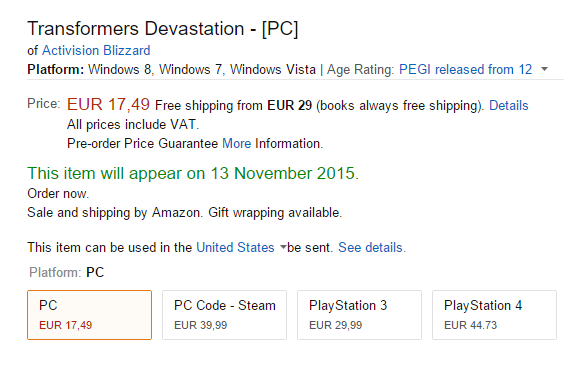Choose the PlayStation 3 platform option
Viewport: 564px width, 376px height.
[x=359, y=315]
